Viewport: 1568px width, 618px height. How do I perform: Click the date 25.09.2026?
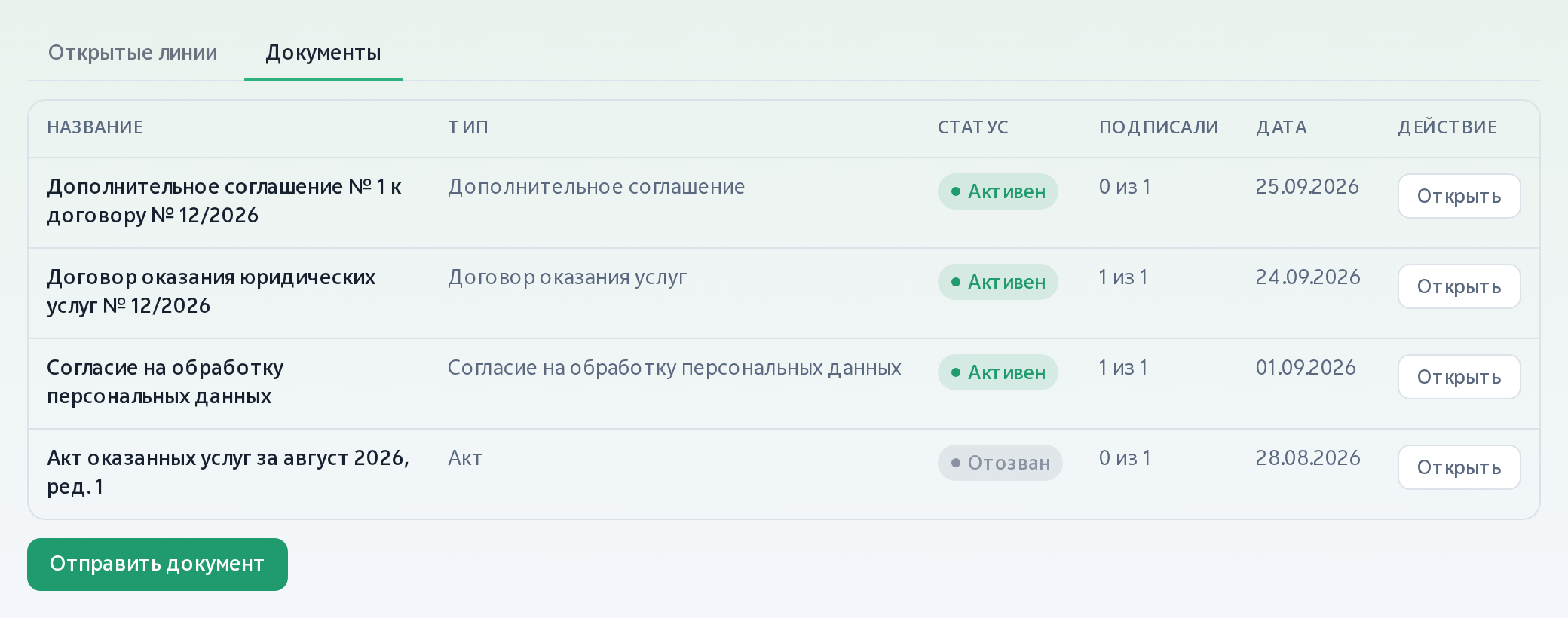(x=1307, y=187)
